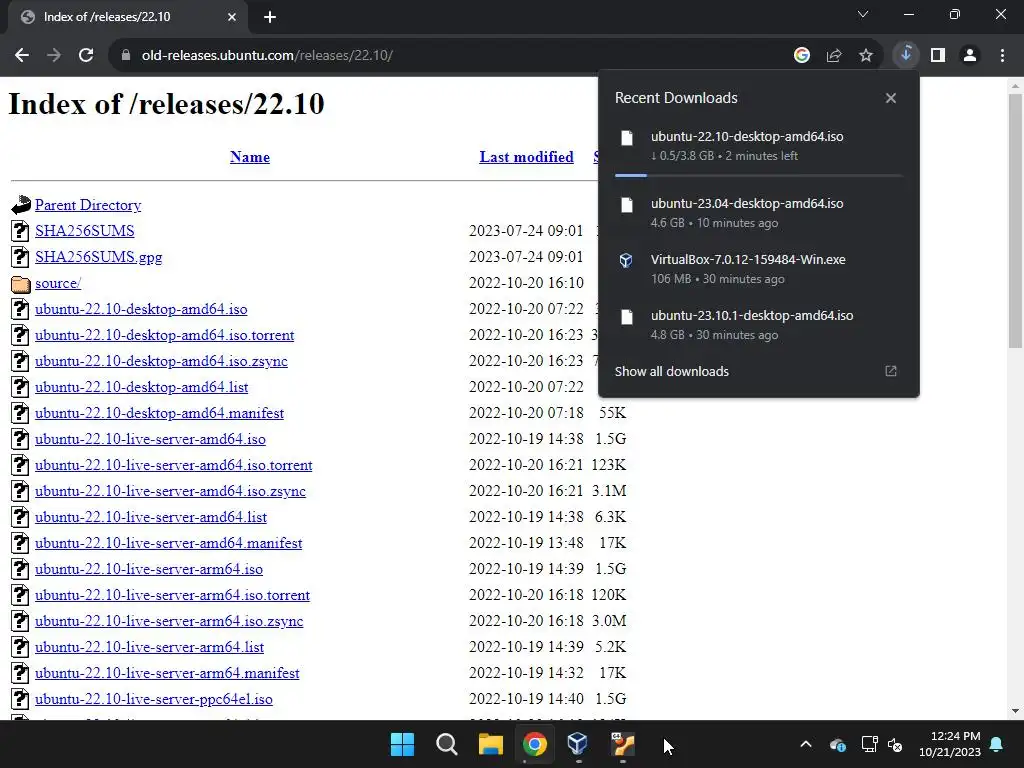Open ubuntu-22.10-desktop-amd64.manifest link

(159, 413)
